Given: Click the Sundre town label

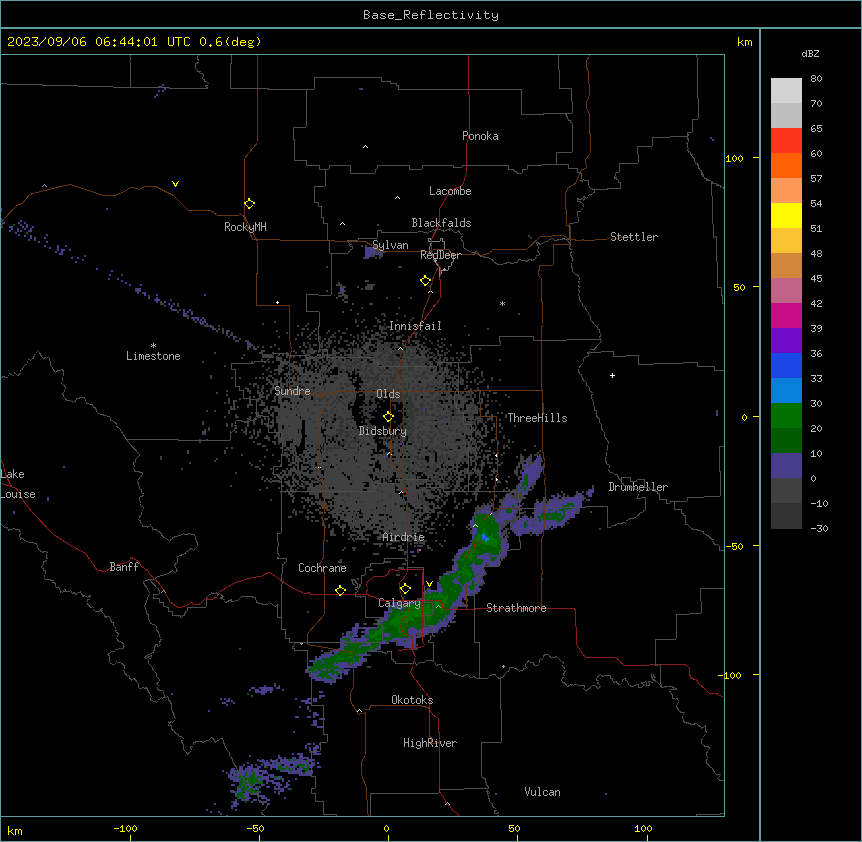Looking at the screenshot, I should pyautogui.click(x=292, y=391).
